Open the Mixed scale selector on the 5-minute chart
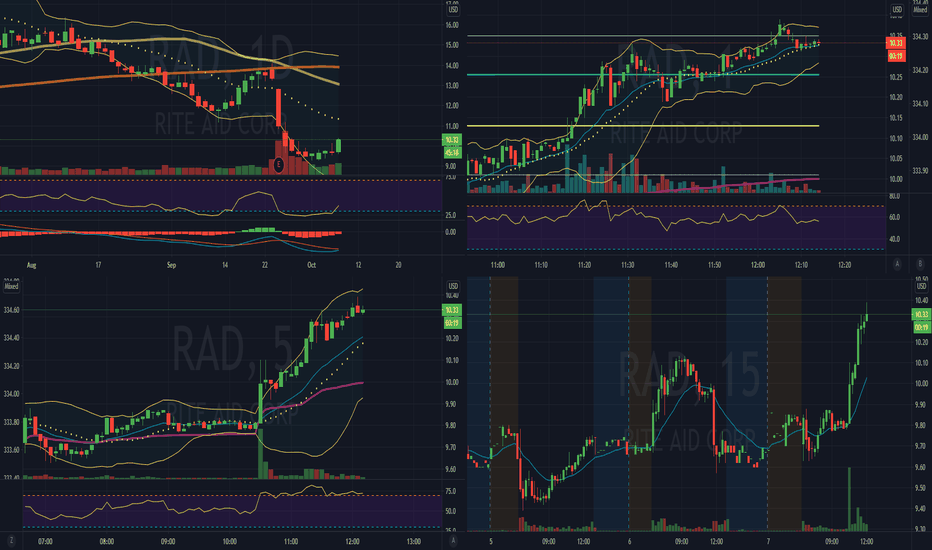Screen dimensions: 932x550 click(x=11, y=286)
